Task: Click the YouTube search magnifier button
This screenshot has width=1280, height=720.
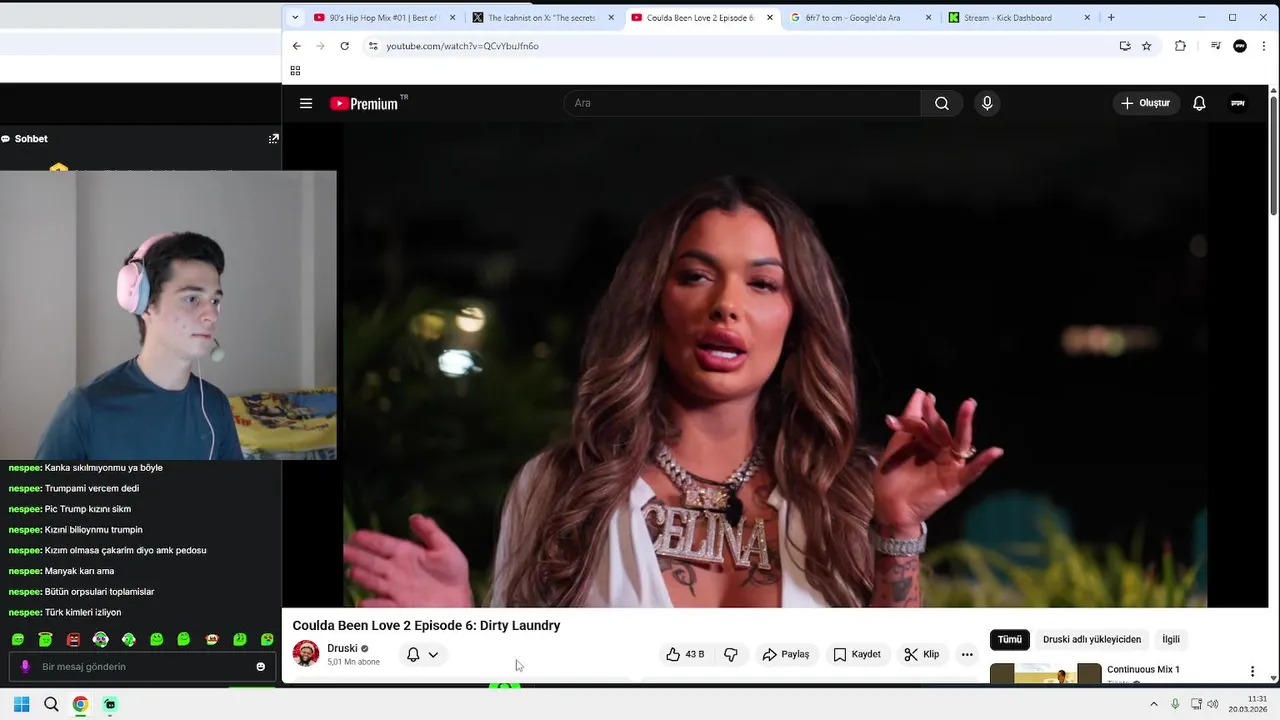Action: pyautogui.click(x=942, y=103)
